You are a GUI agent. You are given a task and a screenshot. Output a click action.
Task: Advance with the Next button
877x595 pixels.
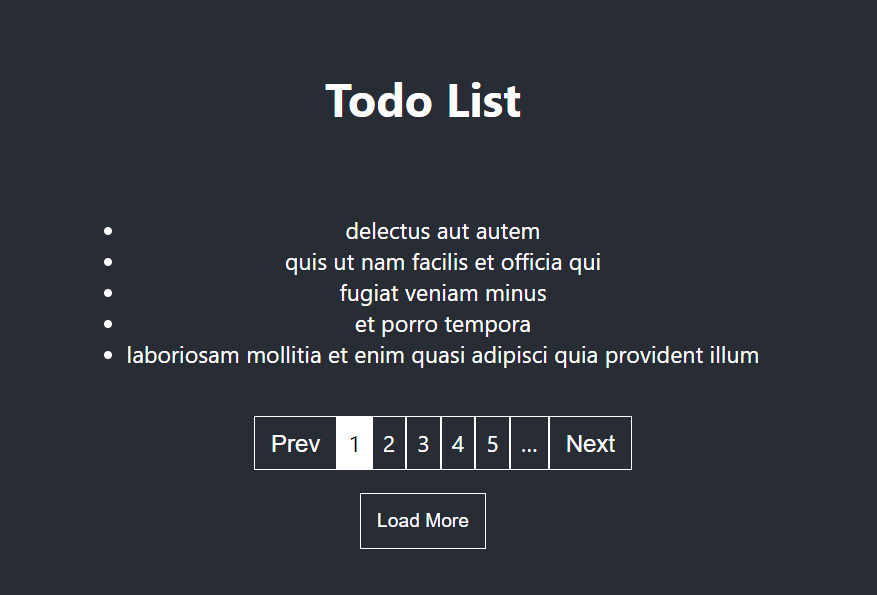point(591,443)
